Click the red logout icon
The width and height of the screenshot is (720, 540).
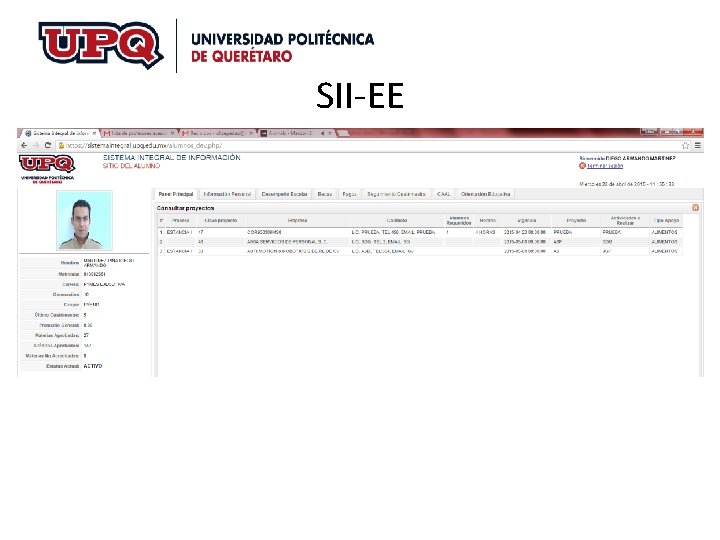click(582, 166)
